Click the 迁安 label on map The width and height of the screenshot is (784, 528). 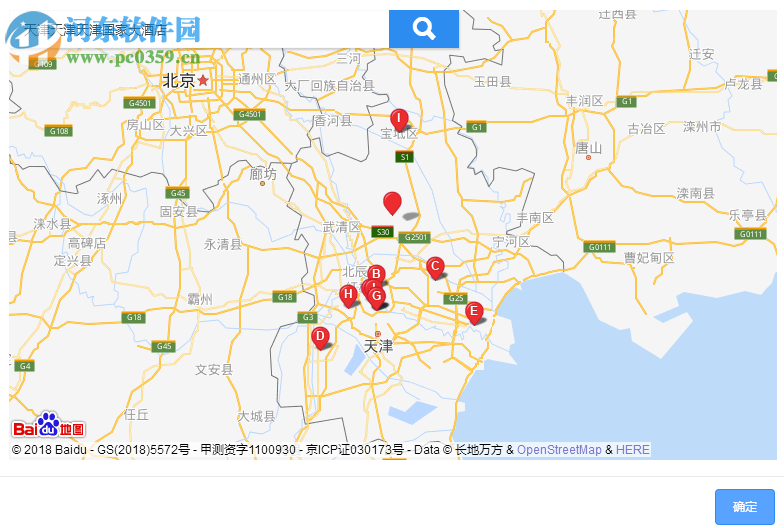click(x=702, y=54)
